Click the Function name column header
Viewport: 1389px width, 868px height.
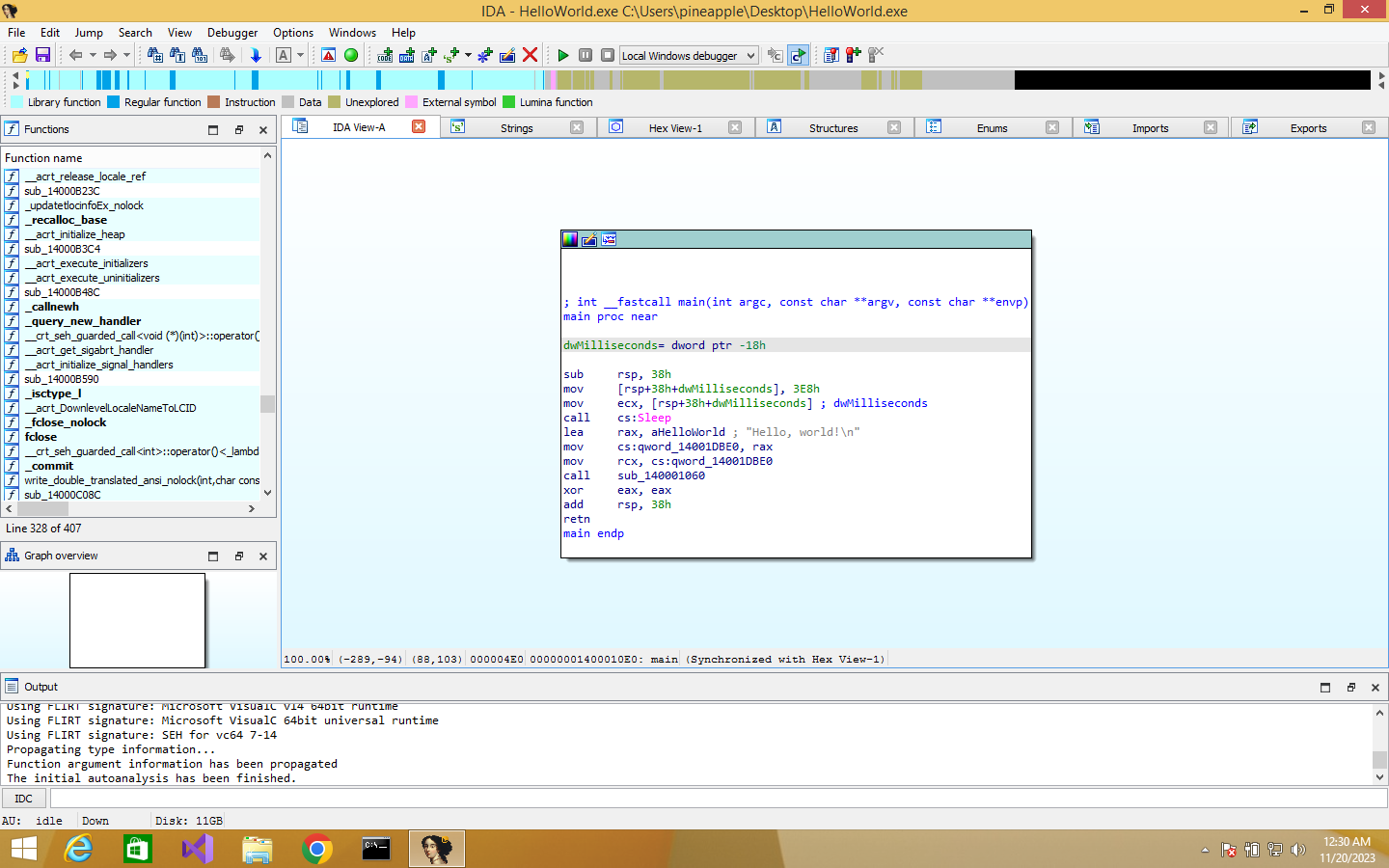coord(131,157)
